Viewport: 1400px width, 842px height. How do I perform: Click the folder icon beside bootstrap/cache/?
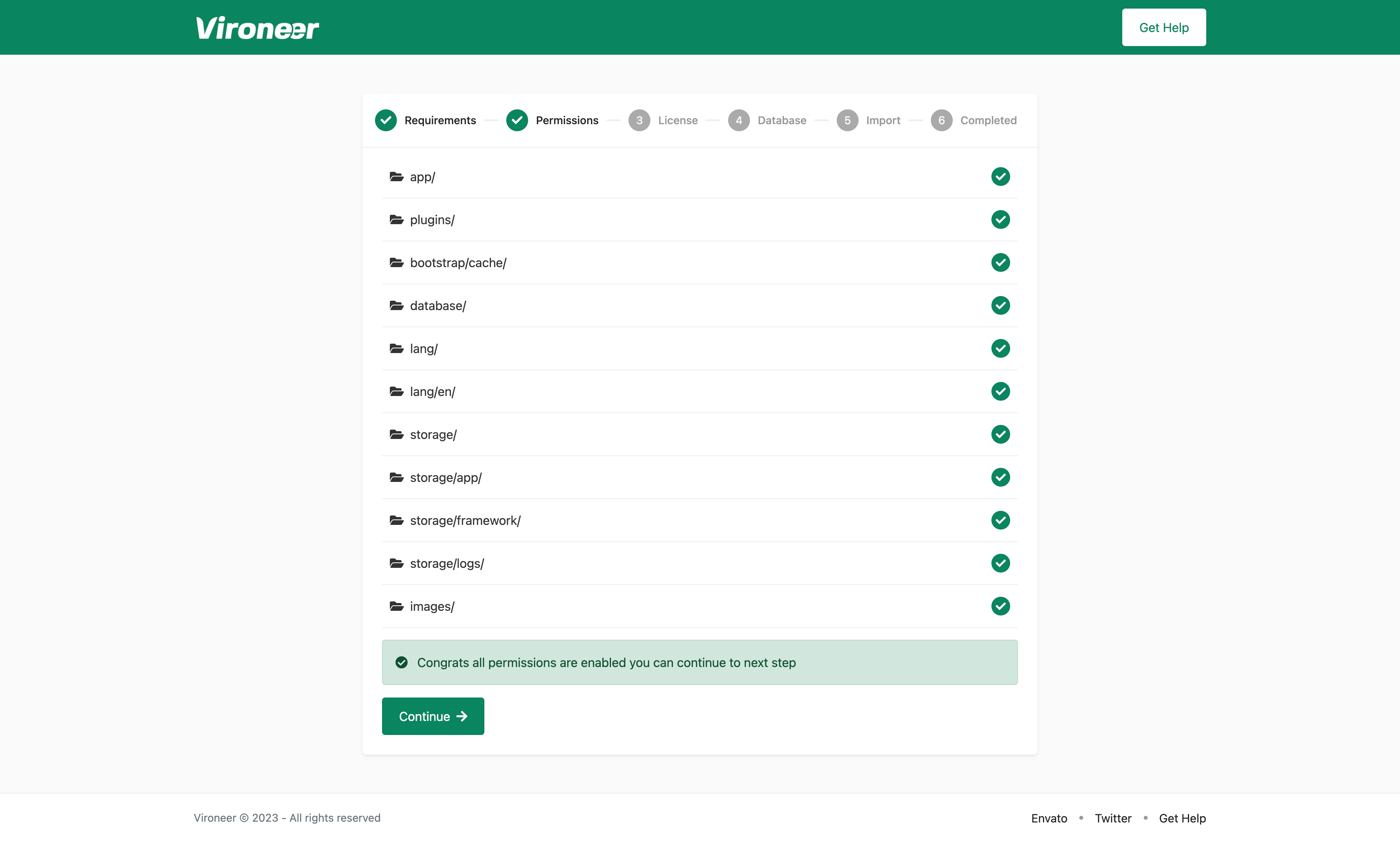click(x=396, y=262)
